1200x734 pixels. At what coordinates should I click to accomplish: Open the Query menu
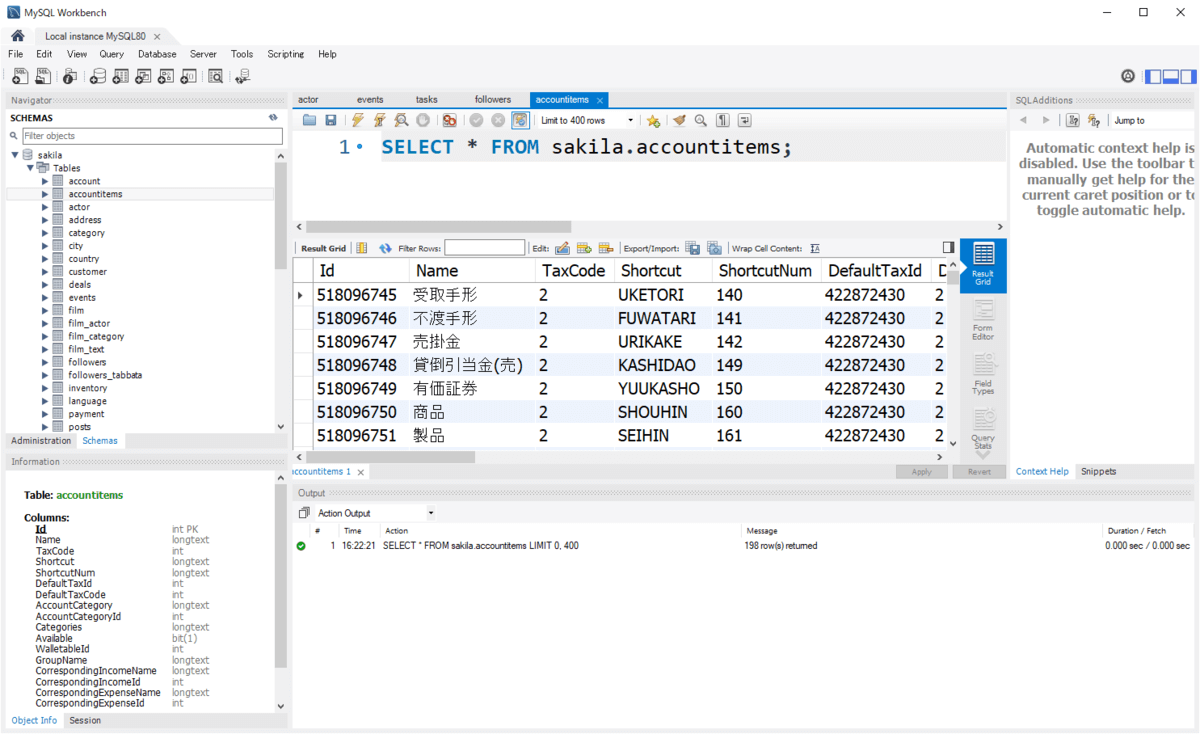[111, 54]
